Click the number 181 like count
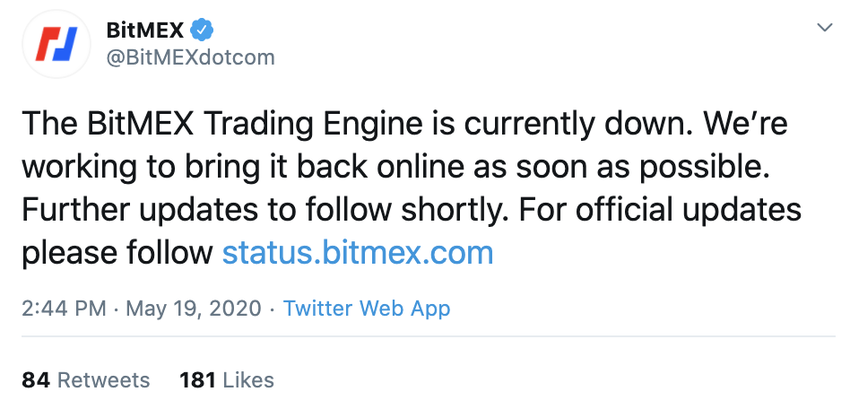Viewport: 850px width, 409px height. coord(198,380)
